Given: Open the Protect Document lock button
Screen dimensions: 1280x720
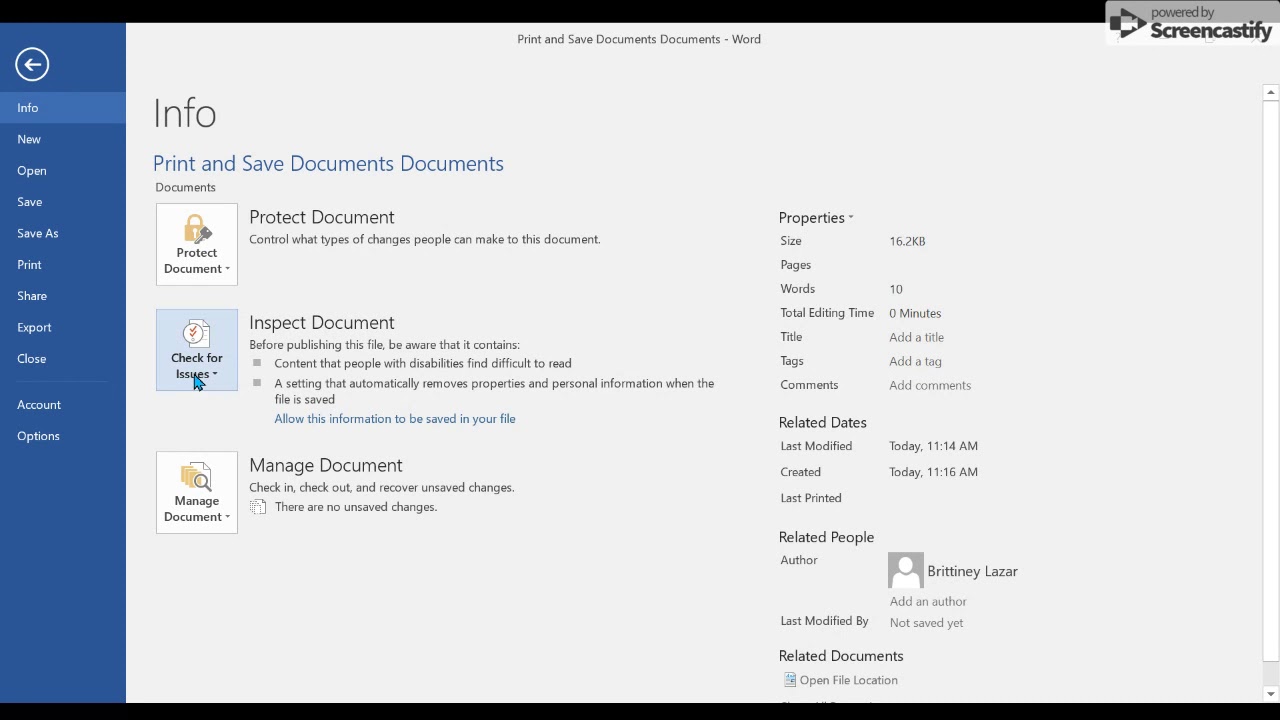Looking at the screenshot, I should (197, 244).
